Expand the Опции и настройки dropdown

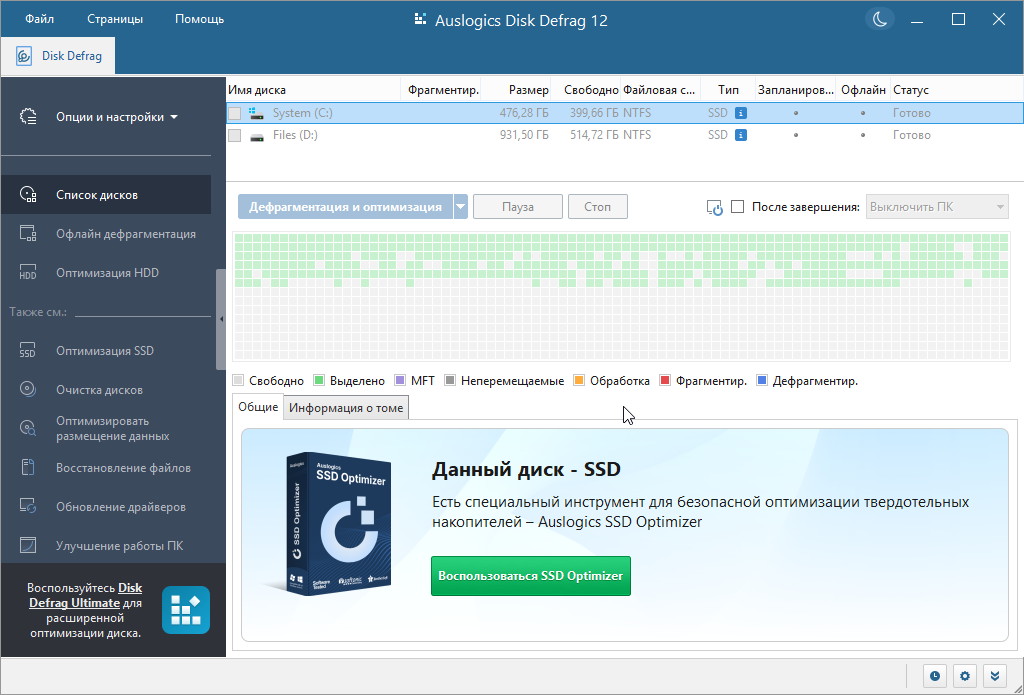tap(174, 118)
